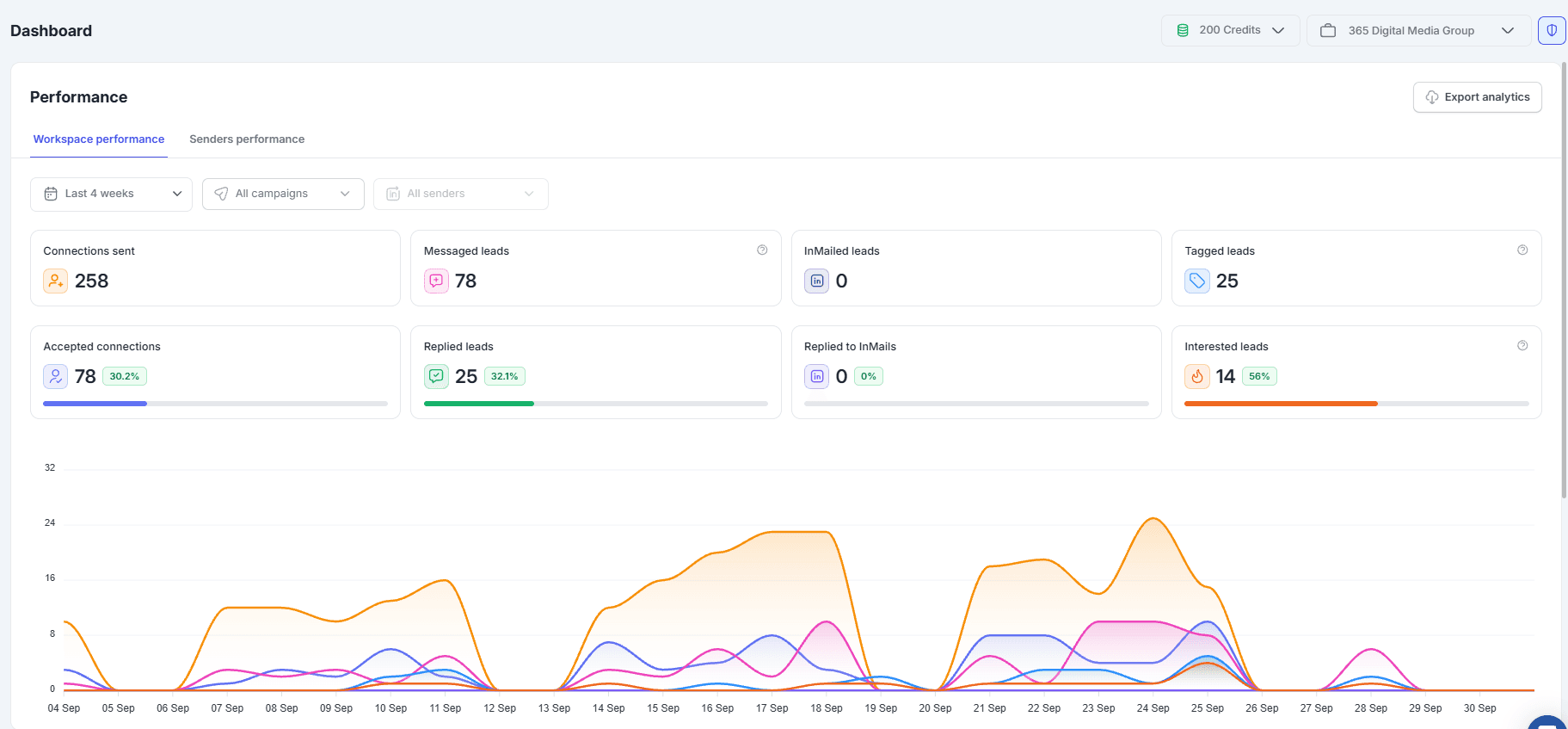Click the Accepted connections user icon
This screenshot has height=729, width=1568.
click(x=56, y=376)
